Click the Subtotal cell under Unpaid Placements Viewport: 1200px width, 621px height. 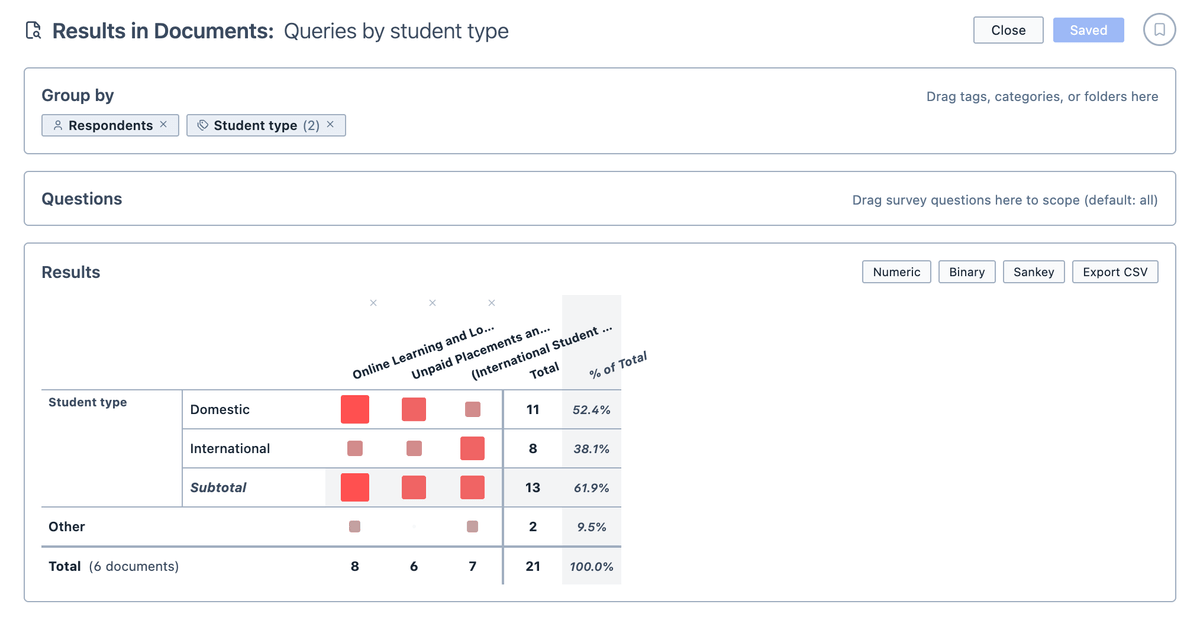(414, 487)
